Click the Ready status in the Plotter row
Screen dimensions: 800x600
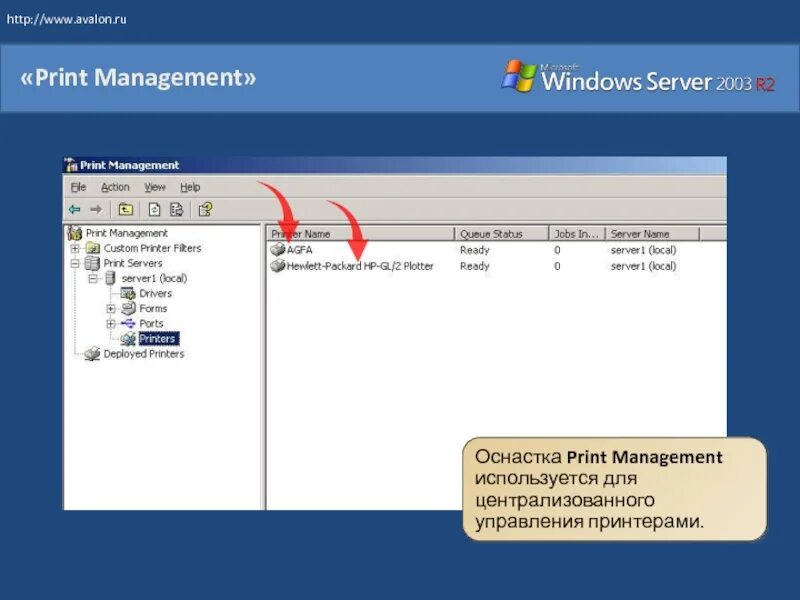pos(474,266)
